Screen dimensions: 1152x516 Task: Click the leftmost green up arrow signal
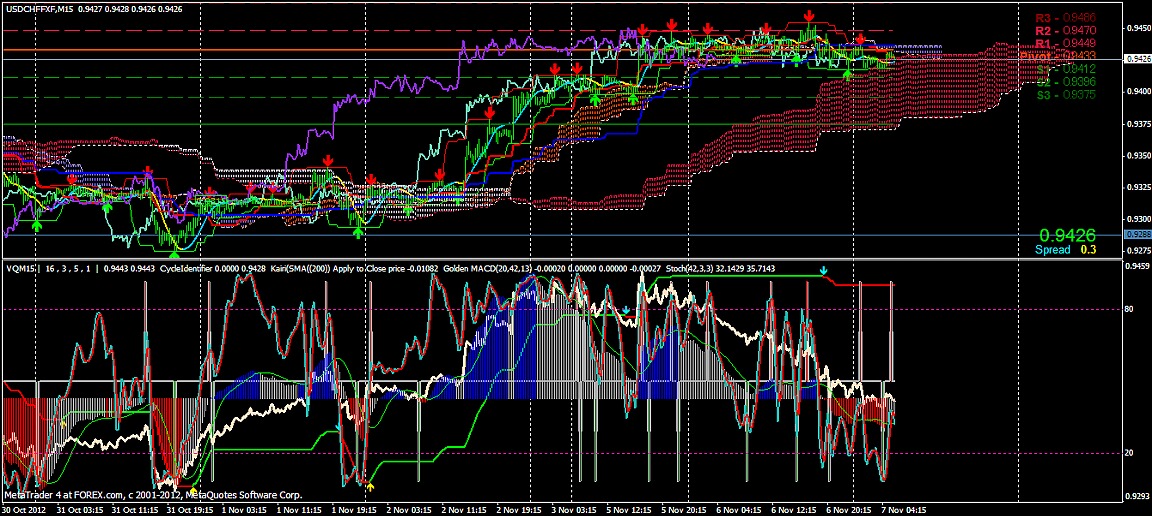[36, 225]
